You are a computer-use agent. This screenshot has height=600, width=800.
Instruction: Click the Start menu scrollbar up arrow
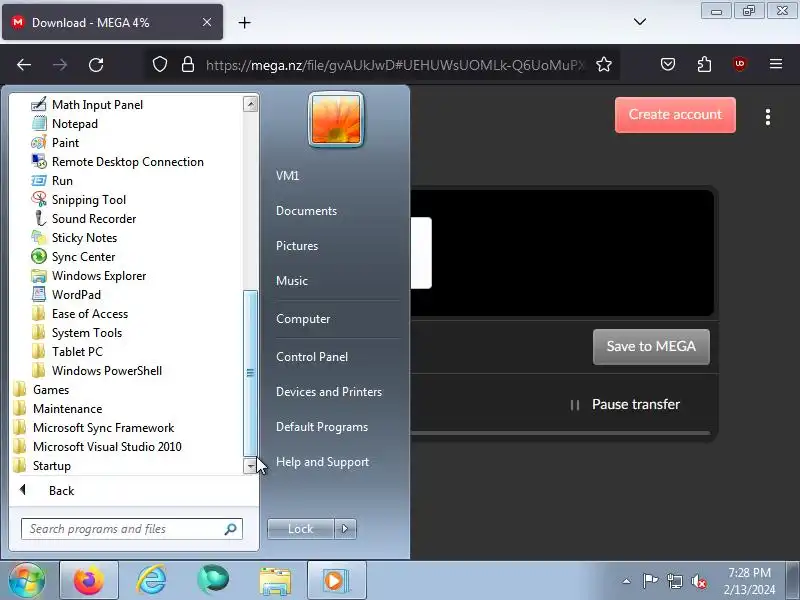click(x=250, y=104)
